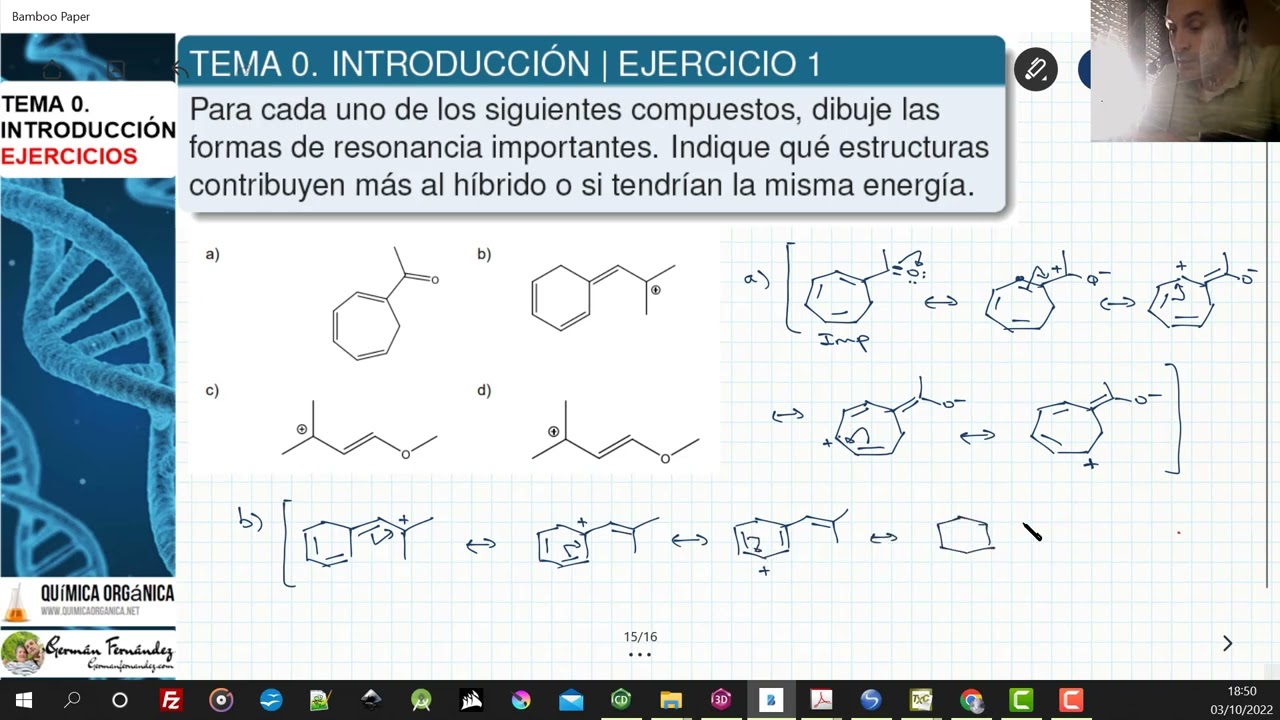Image resolution: width=1280 pixels, height=720 pixels.
Task: Open the colorful paint circle taskbar icon
Action: click(521, 700)
